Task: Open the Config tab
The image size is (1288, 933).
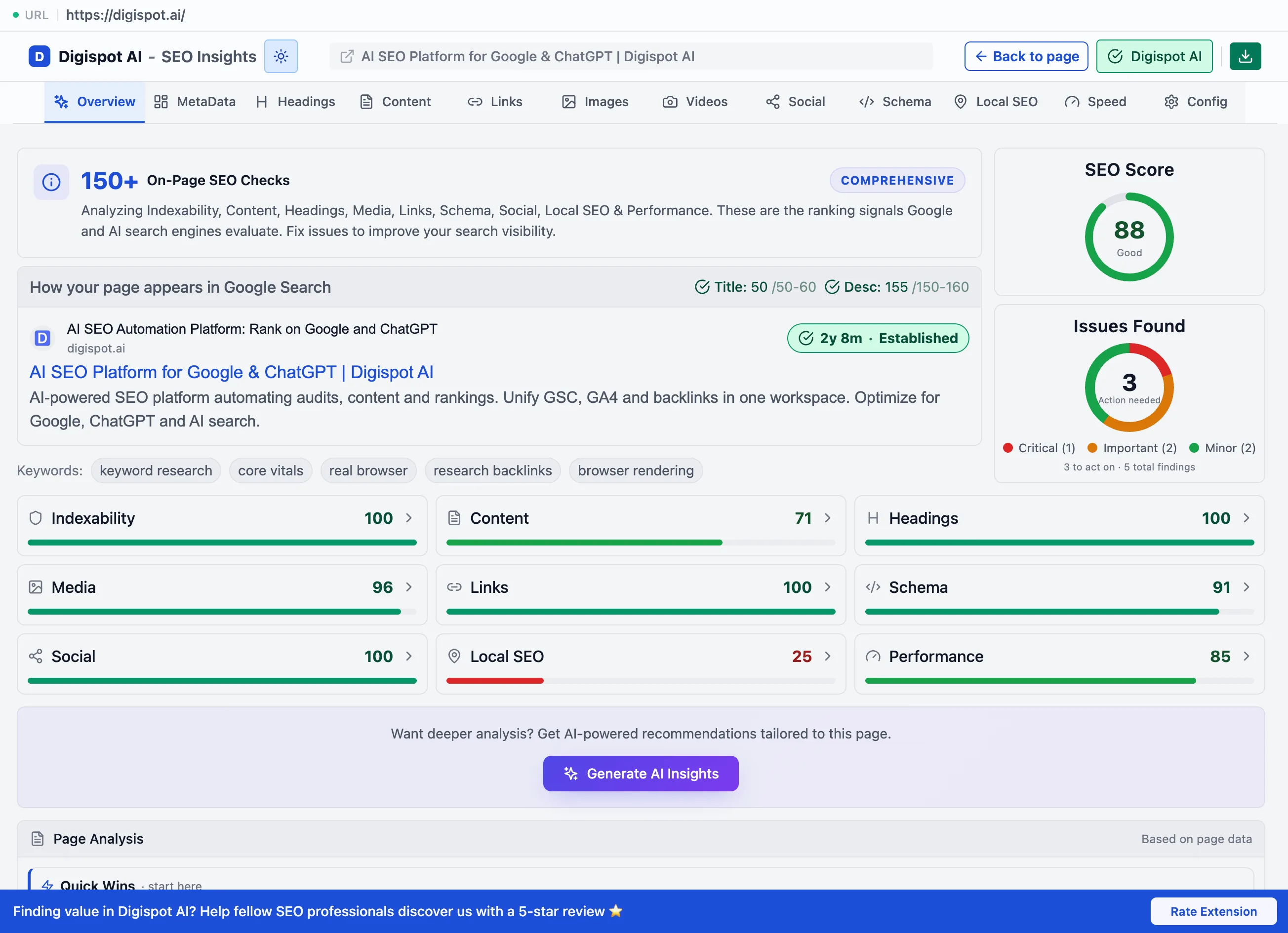Action: (1196, 102)
